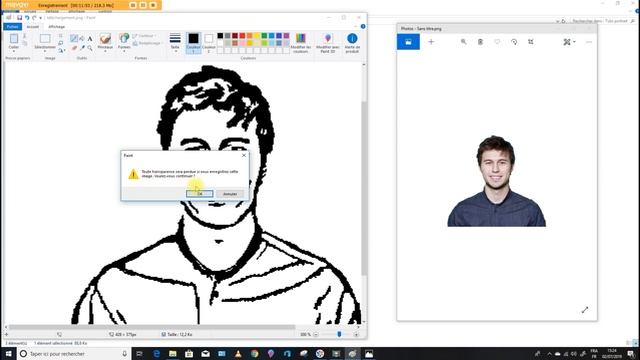
Task: Select the Text tool (A)
Action: 90,38
